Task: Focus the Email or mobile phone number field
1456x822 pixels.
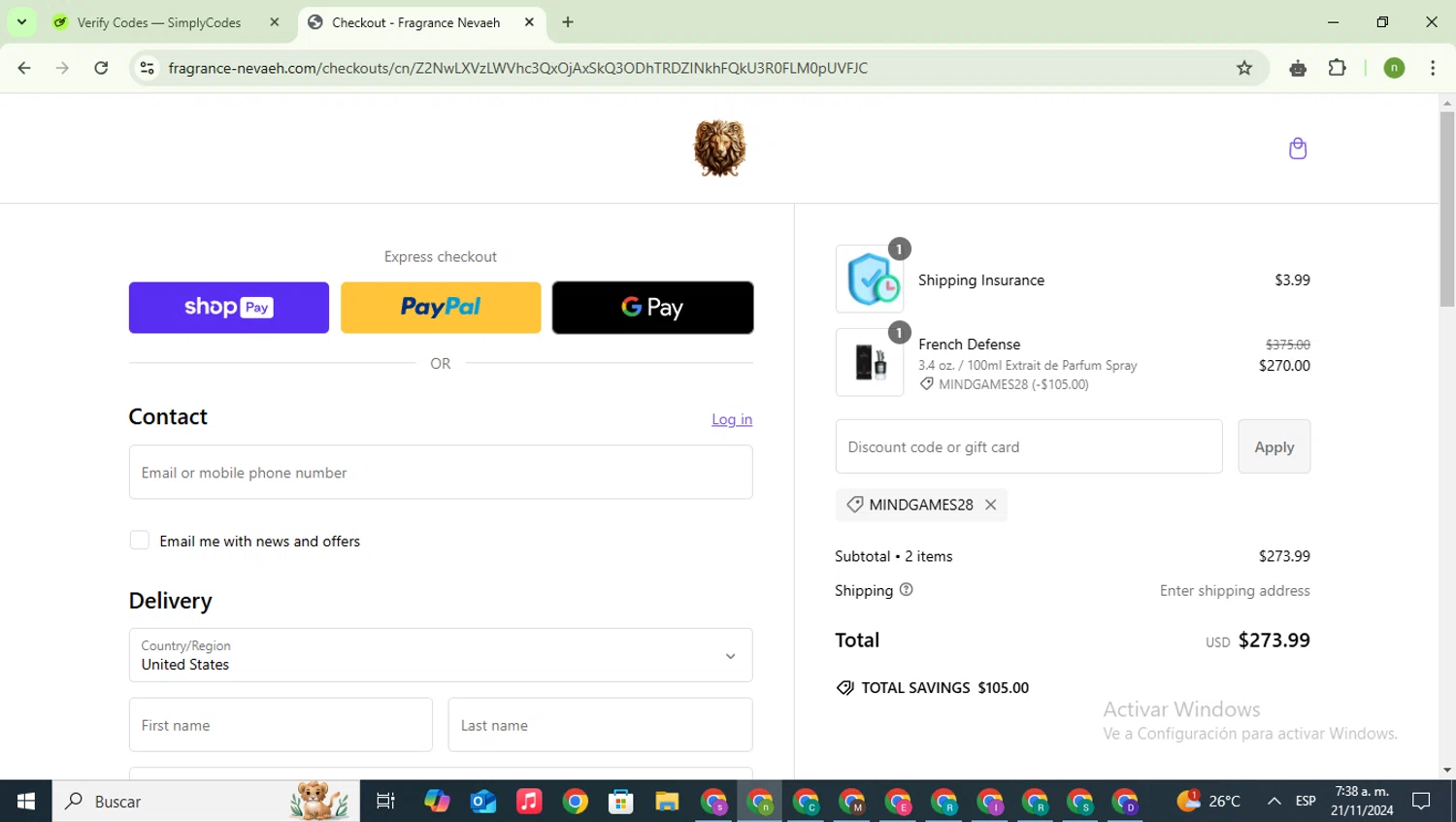Action: pos(441,473)
